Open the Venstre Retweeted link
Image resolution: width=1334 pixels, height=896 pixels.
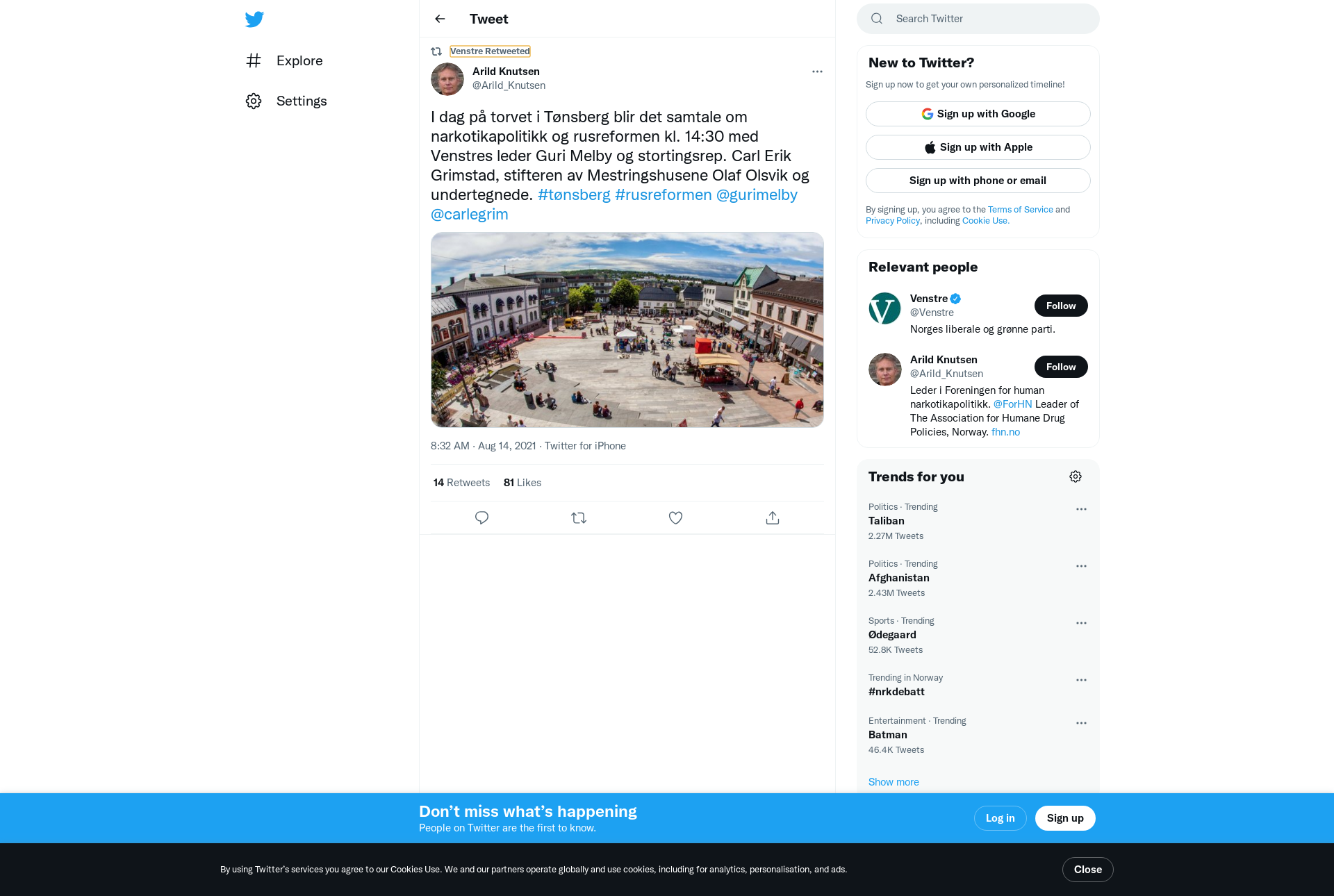tap(490, 51)
